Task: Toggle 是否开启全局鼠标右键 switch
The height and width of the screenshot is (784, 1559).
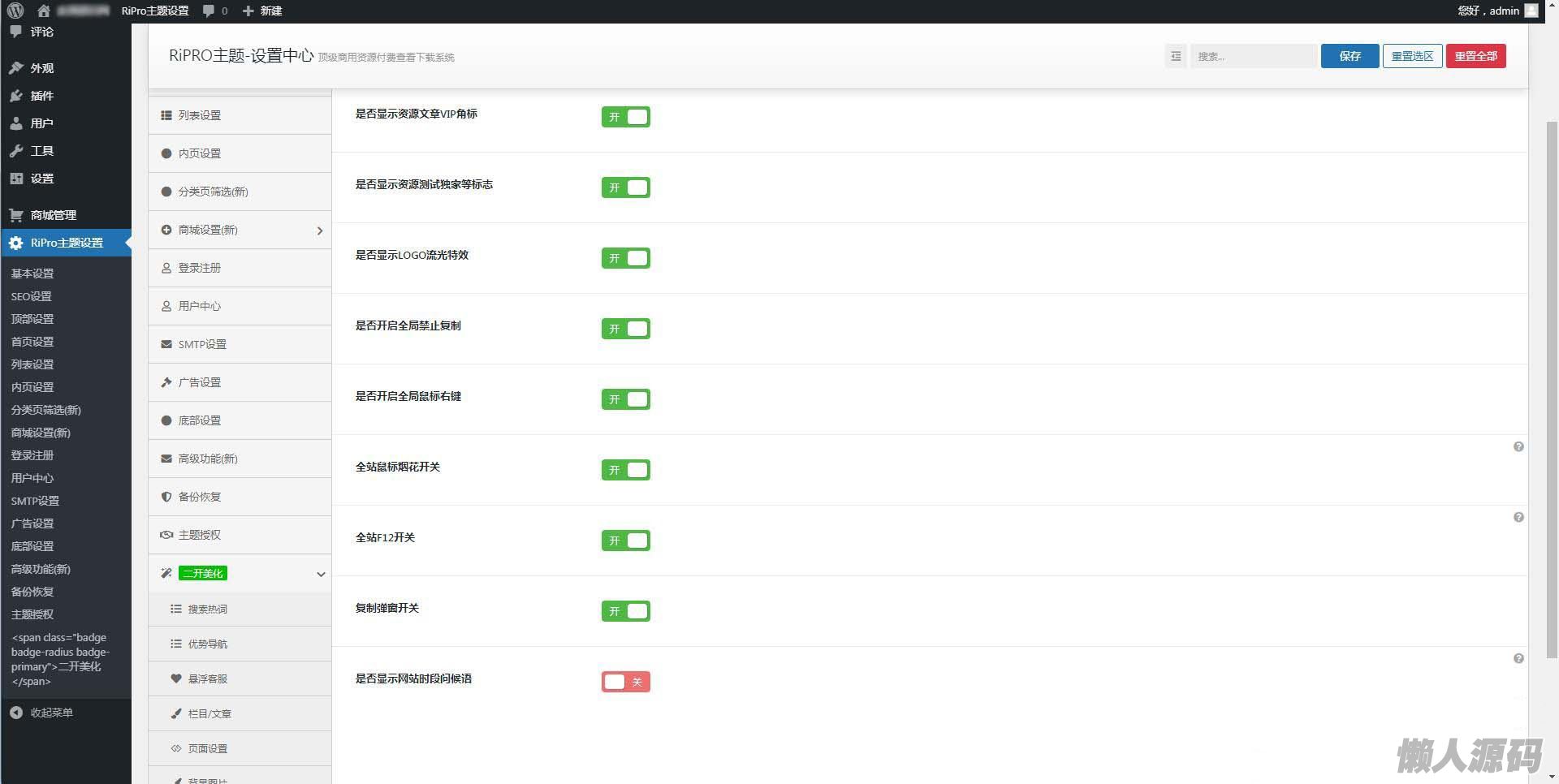Action: 626,399
